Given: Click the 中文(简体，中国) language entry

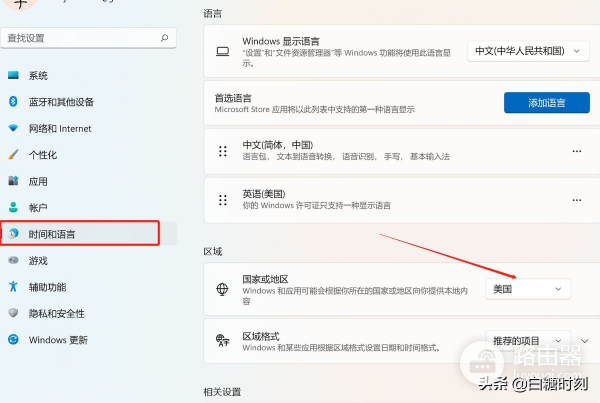Looking at the screenshot, I should [402, 151].
